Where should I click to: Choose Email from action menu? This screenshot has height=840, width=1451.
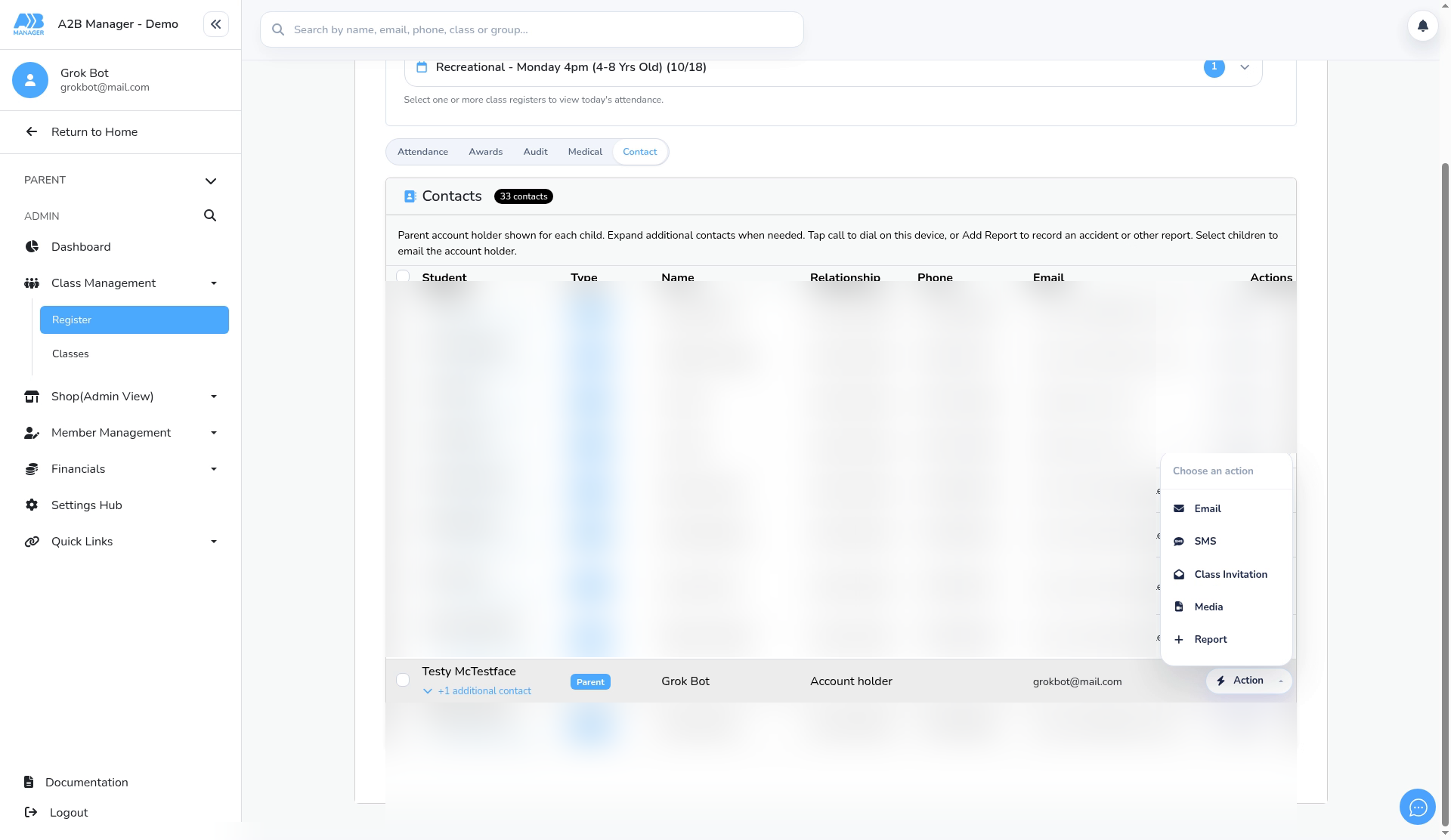pos(1226,509)
